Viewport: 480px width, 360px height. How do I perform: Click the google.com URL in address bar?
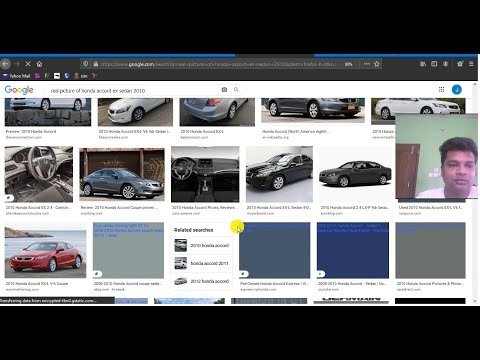[x=218, y=64]
